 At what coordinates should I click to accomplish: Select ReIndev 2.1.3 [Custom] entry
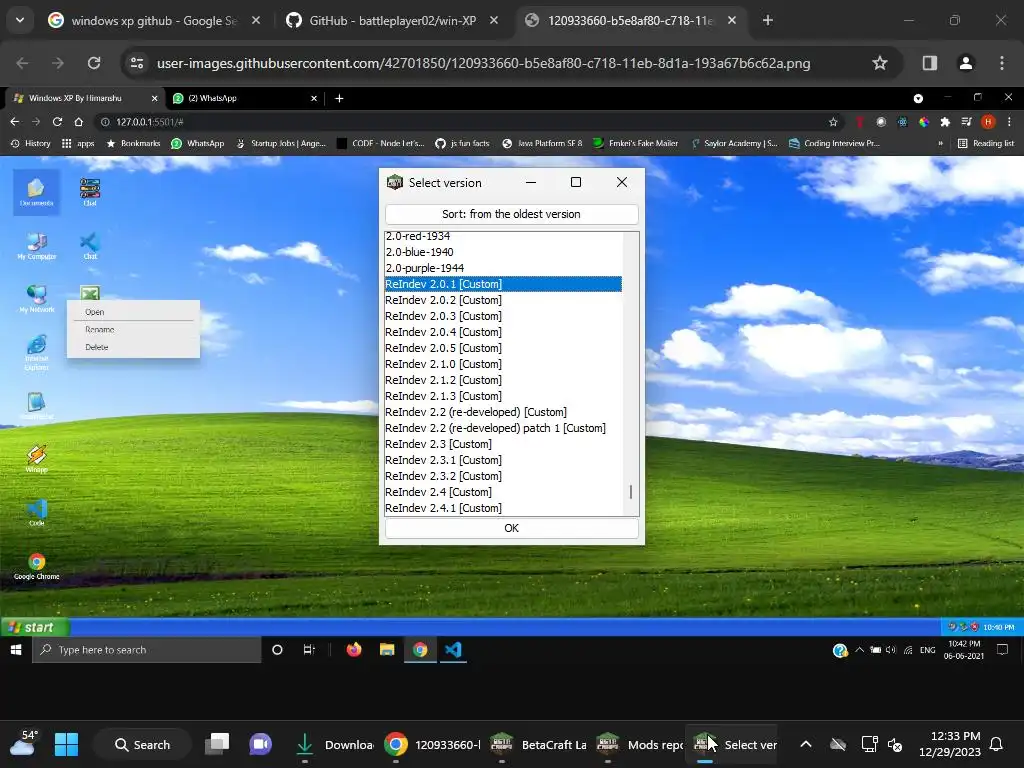click(x=503, y=396)
